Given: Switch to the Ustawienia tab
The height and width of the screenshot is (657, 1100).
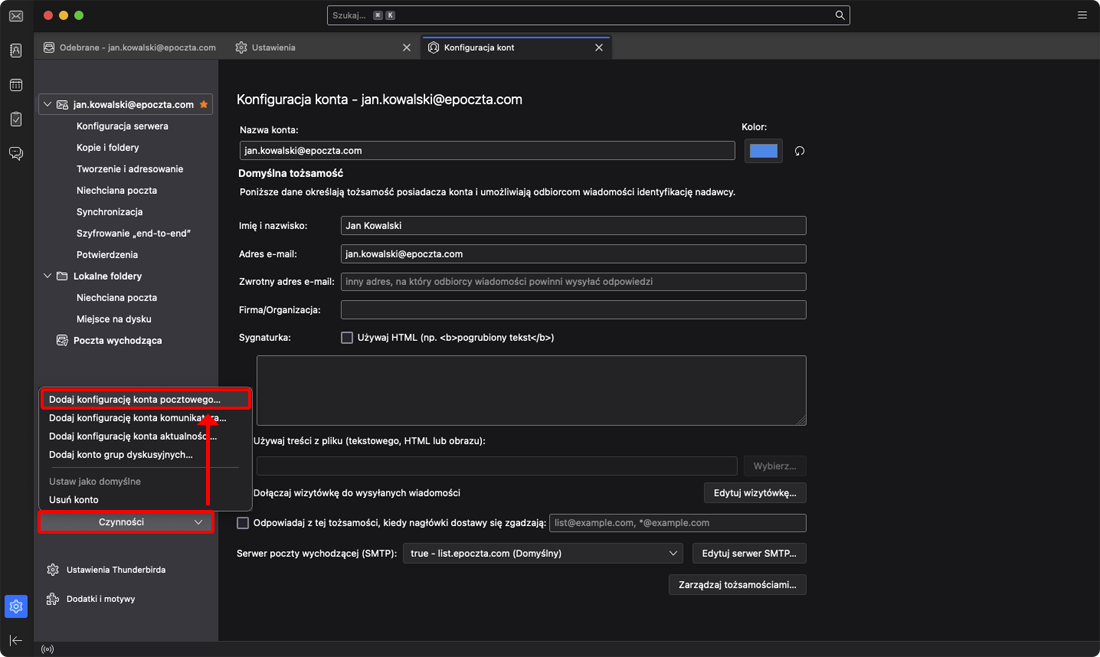Looking at the screenshot, I should click(x=273, y=47).
